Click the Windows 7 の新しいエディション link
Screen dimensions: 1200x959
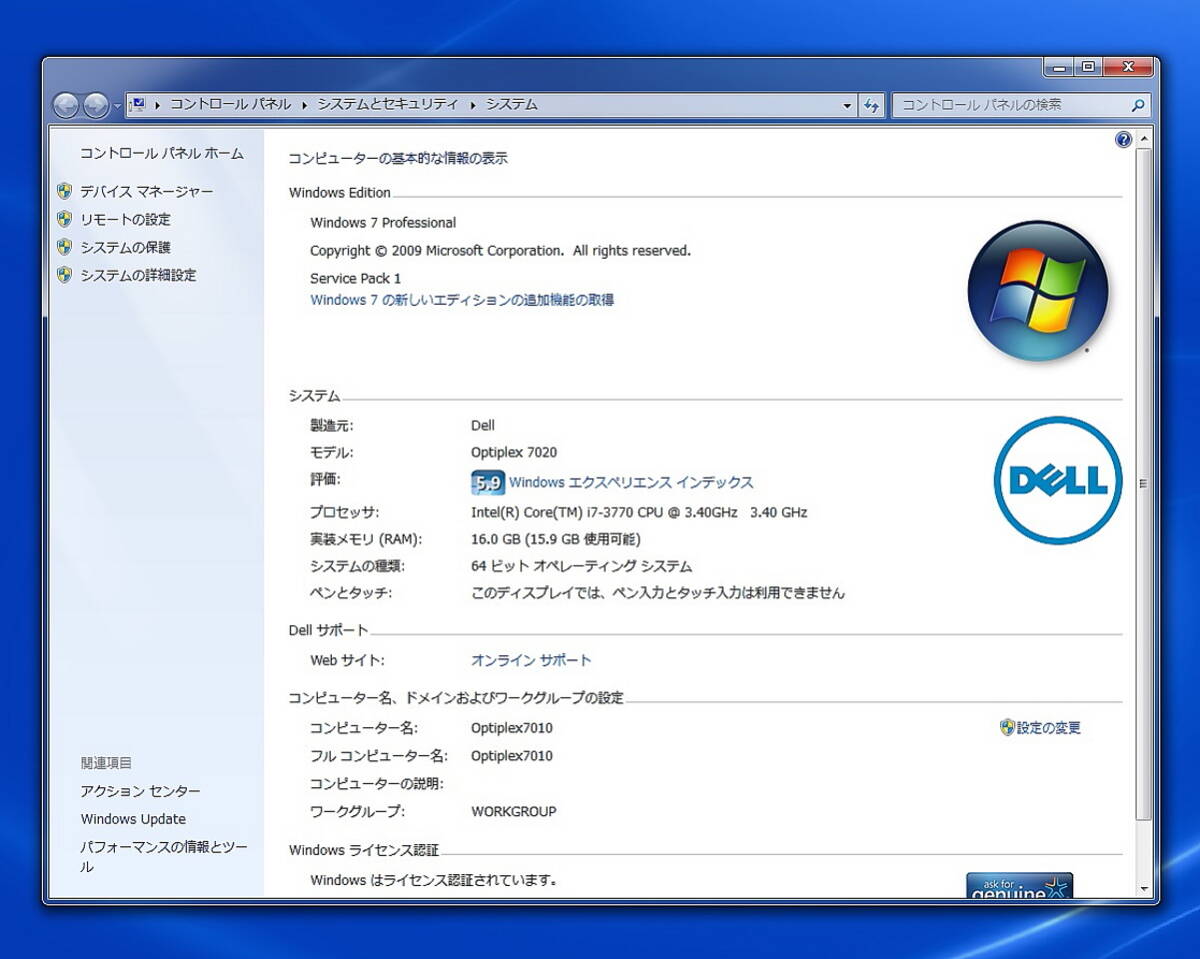click(x=462, y=300)
